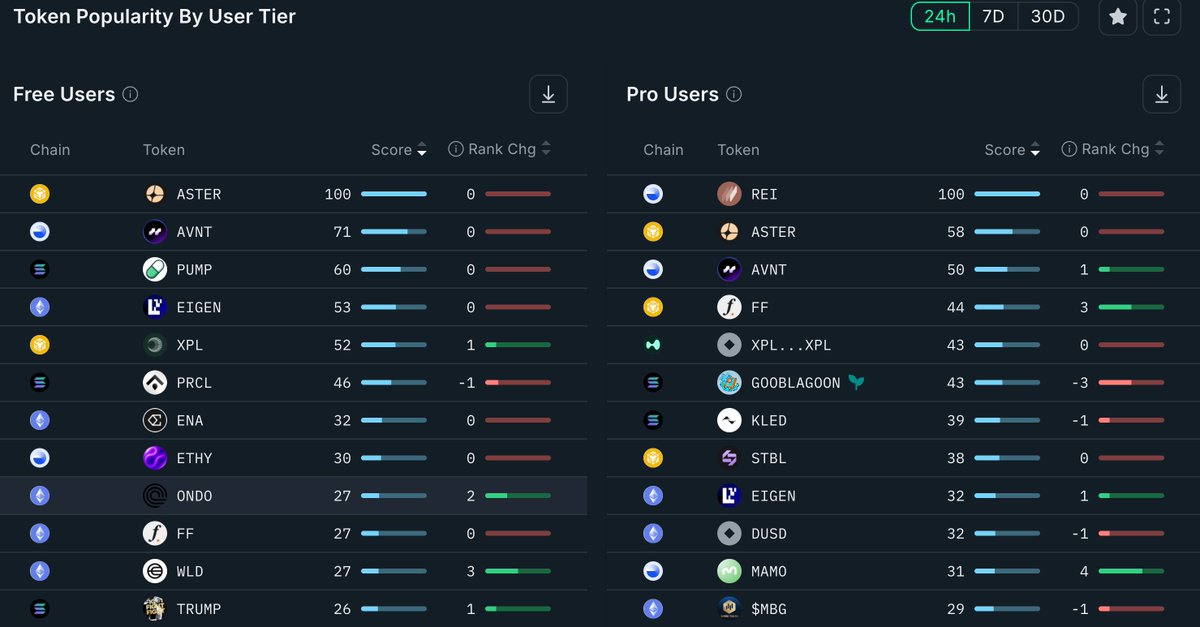1200x627 pixels.
Task: Open the FF token in Free Users
Action: click(185, 534)
